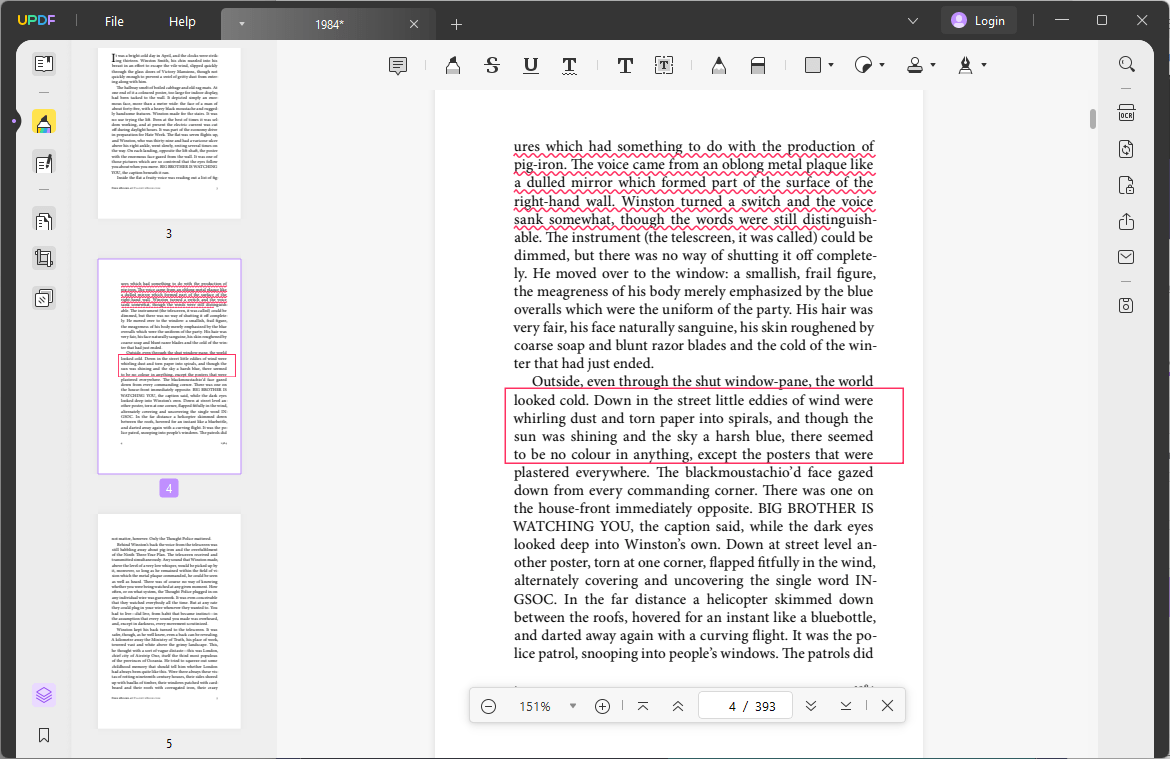Switch to the 1984* document tab
The image size is (1170, 759).
click(329, 25)
